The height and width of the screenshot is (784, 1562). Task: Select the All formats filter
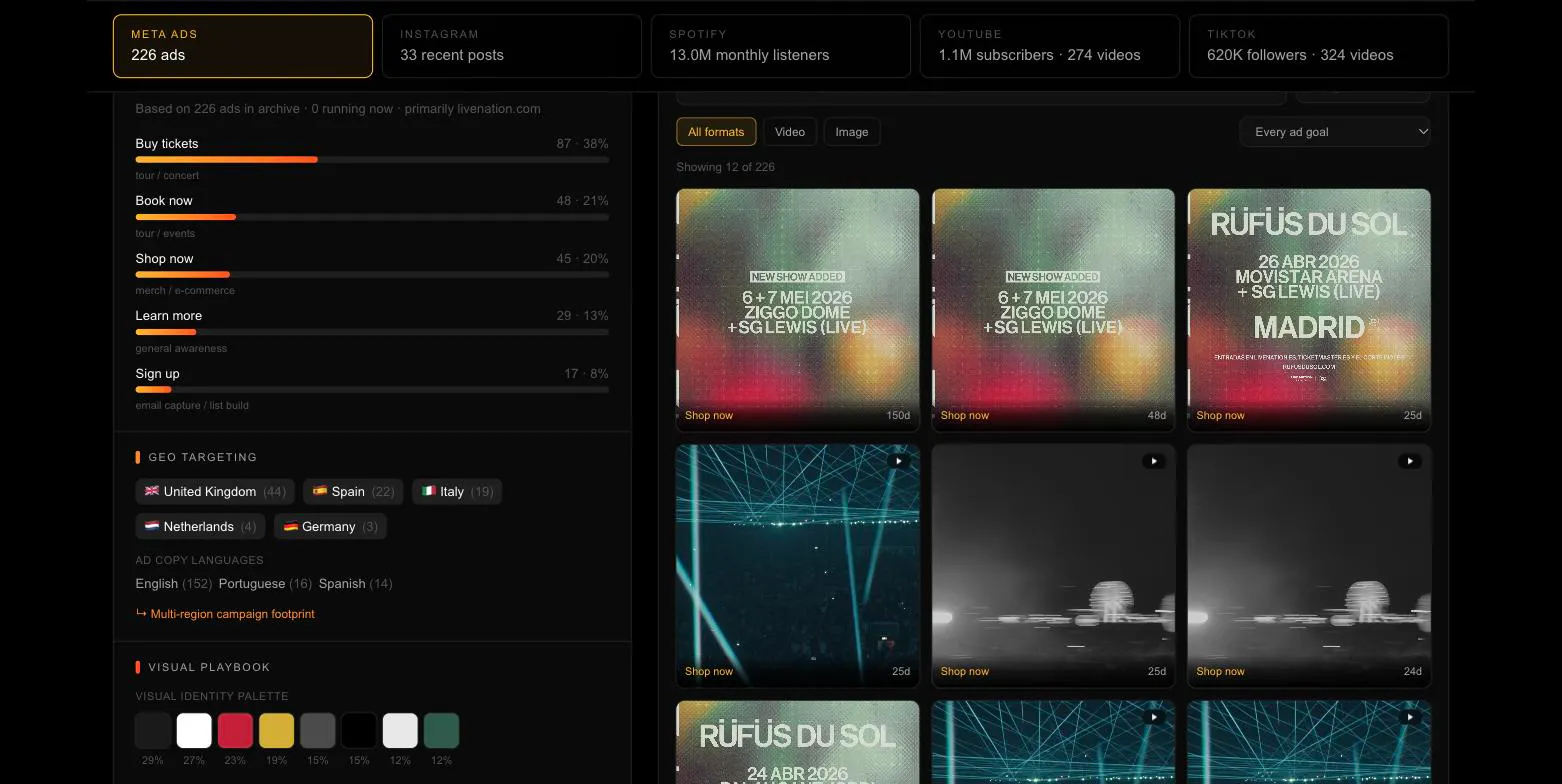(716, 132)
